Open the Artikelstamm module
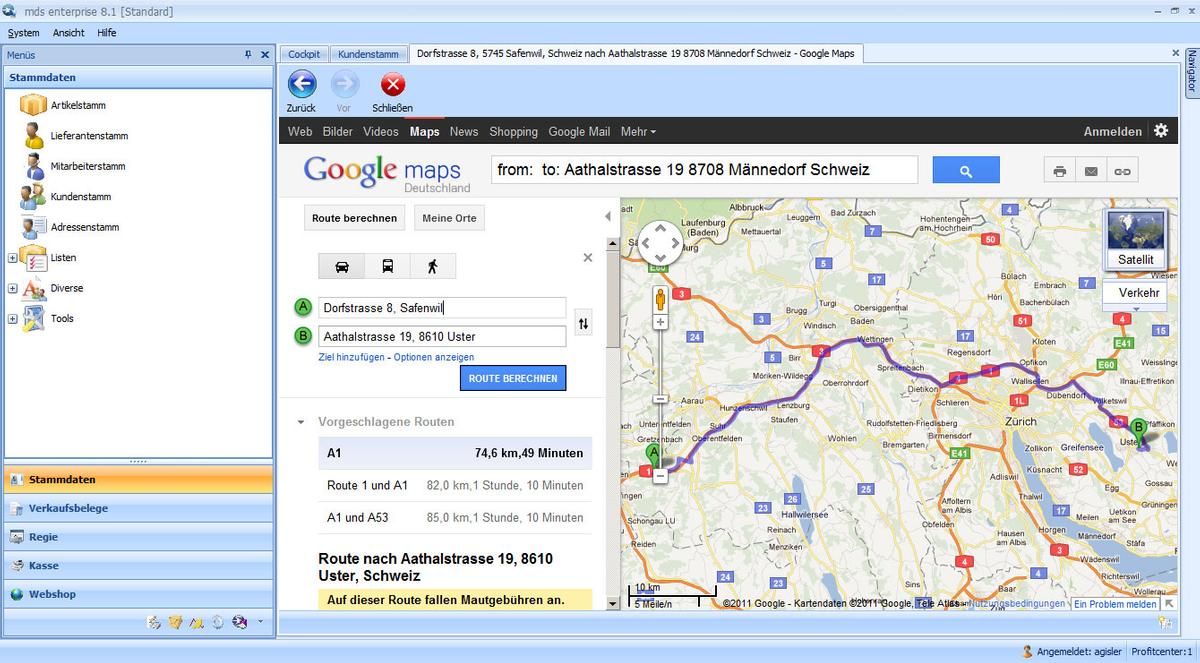 [x=78, y=105]
